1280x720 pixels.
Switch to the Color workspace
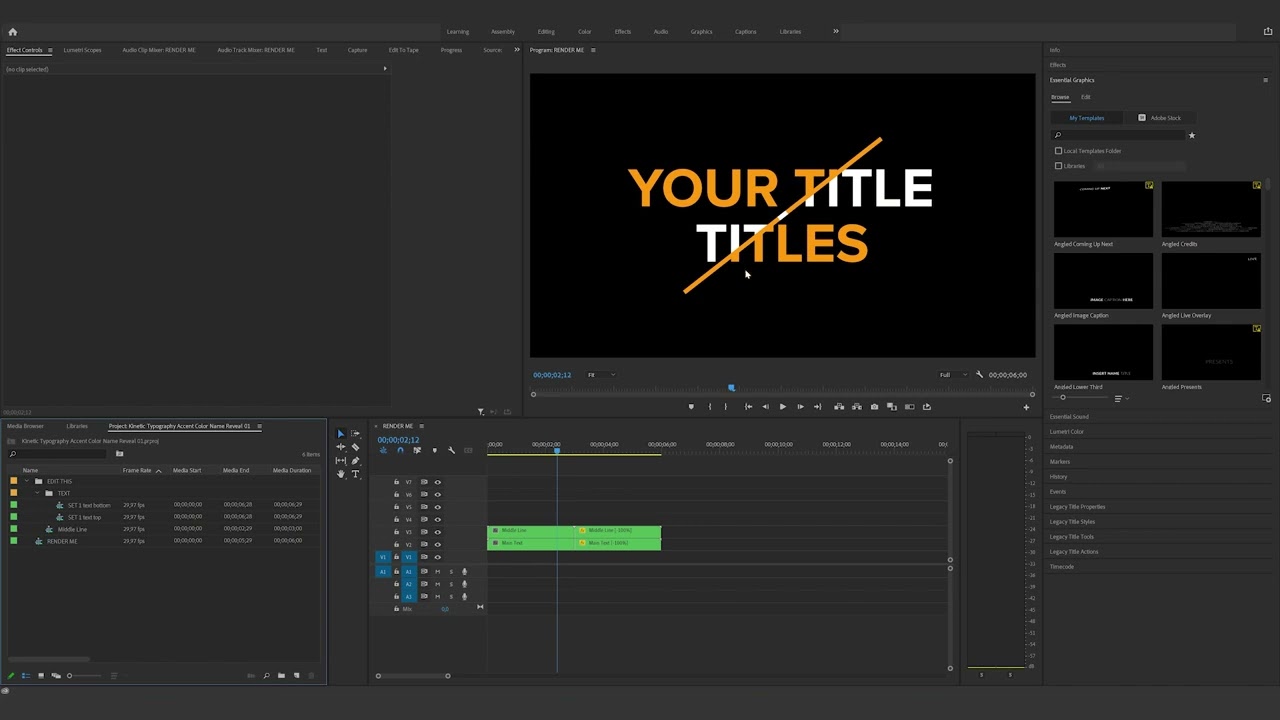[585, 32]
